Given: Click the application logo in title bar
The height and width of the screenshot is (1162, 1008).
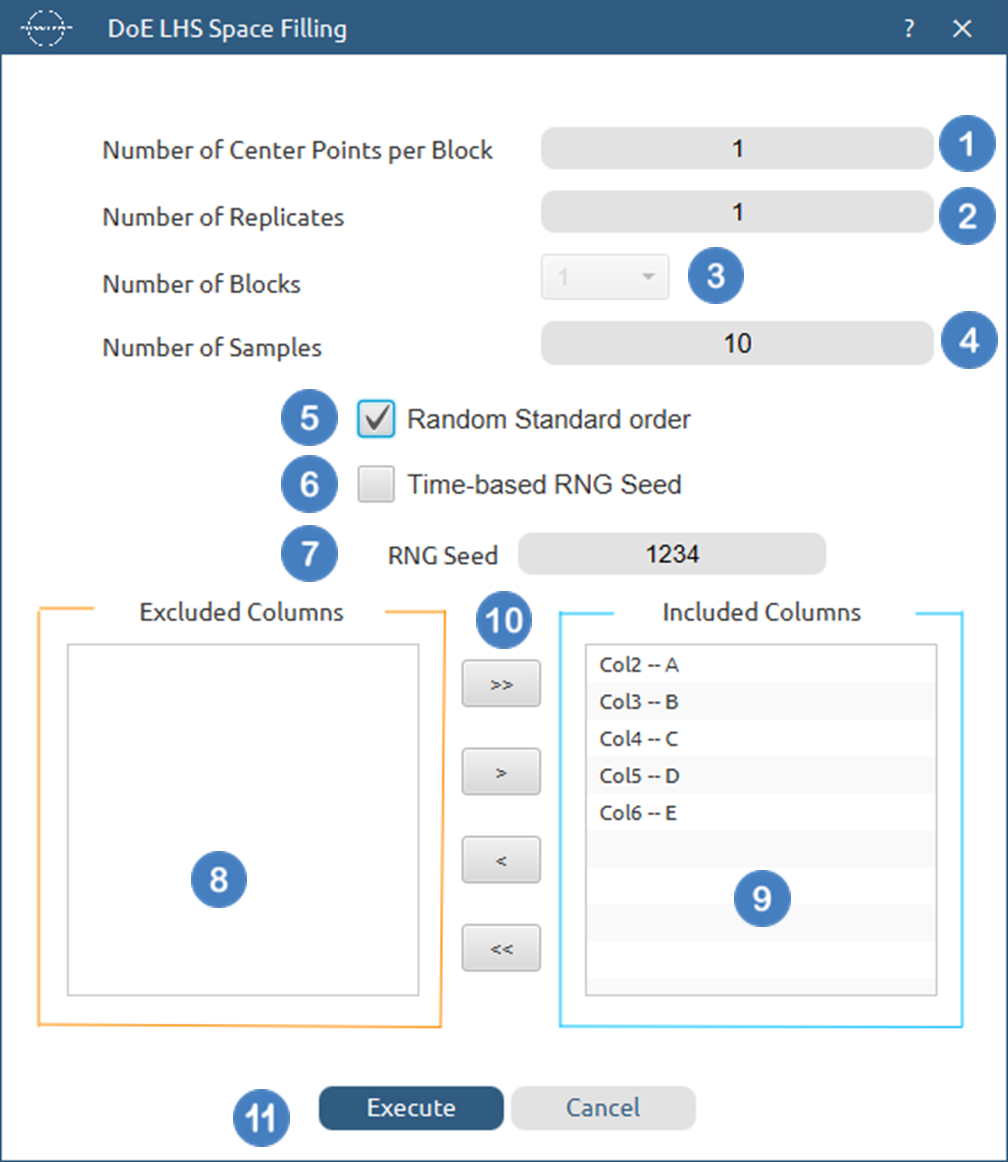Looking at the screenshot, I should (47, 29).
